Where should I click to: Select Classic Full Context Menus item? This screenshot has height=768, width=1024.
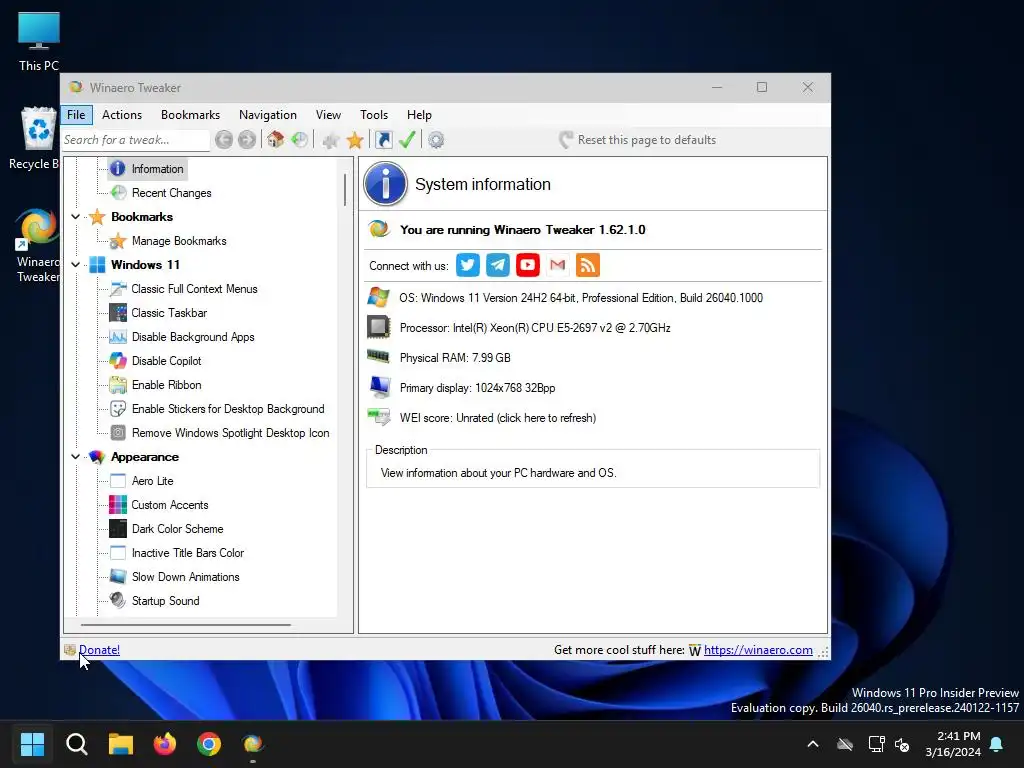[x=195, y=289]
